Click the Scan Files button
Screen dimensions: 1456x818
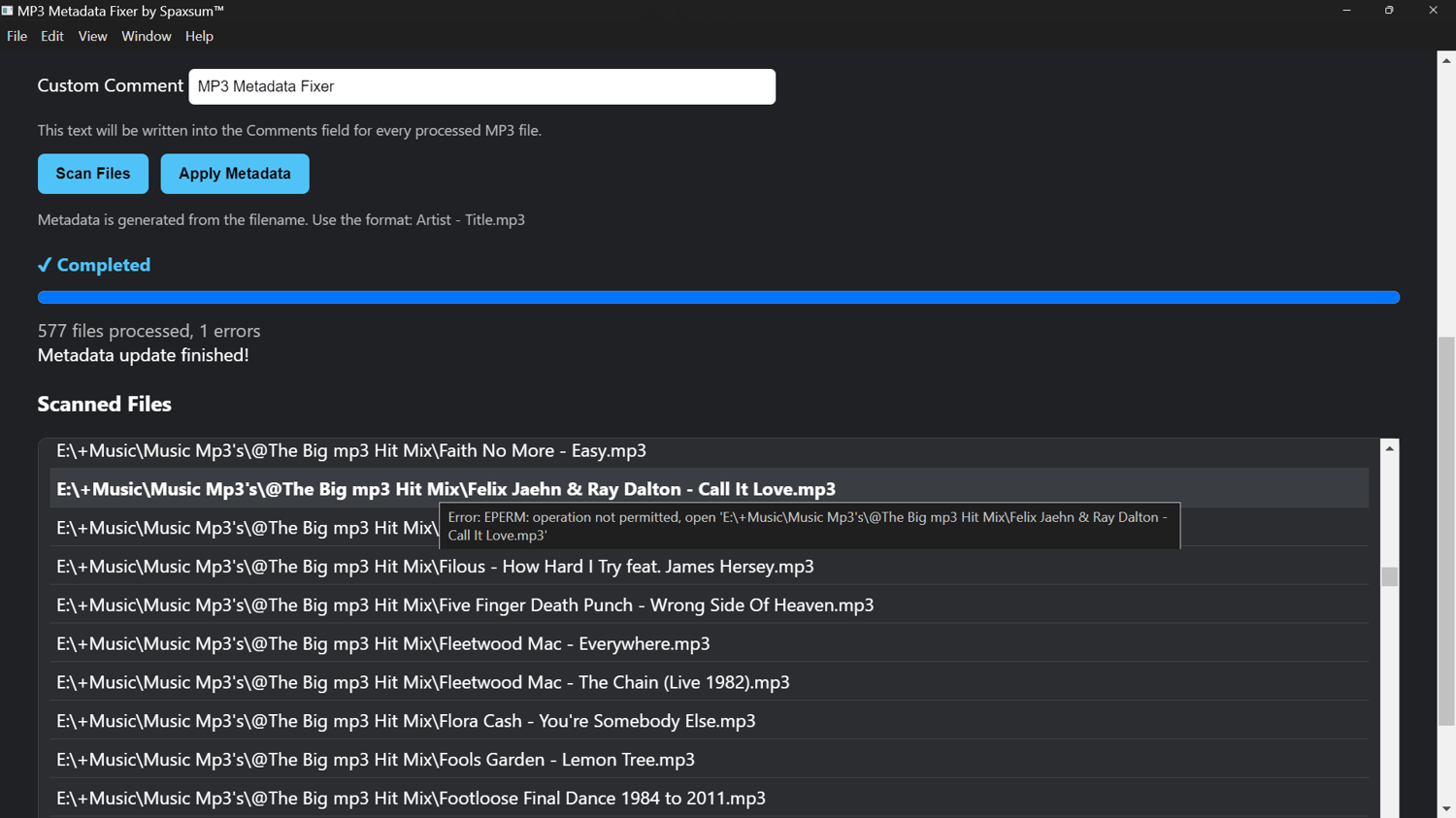93,174
